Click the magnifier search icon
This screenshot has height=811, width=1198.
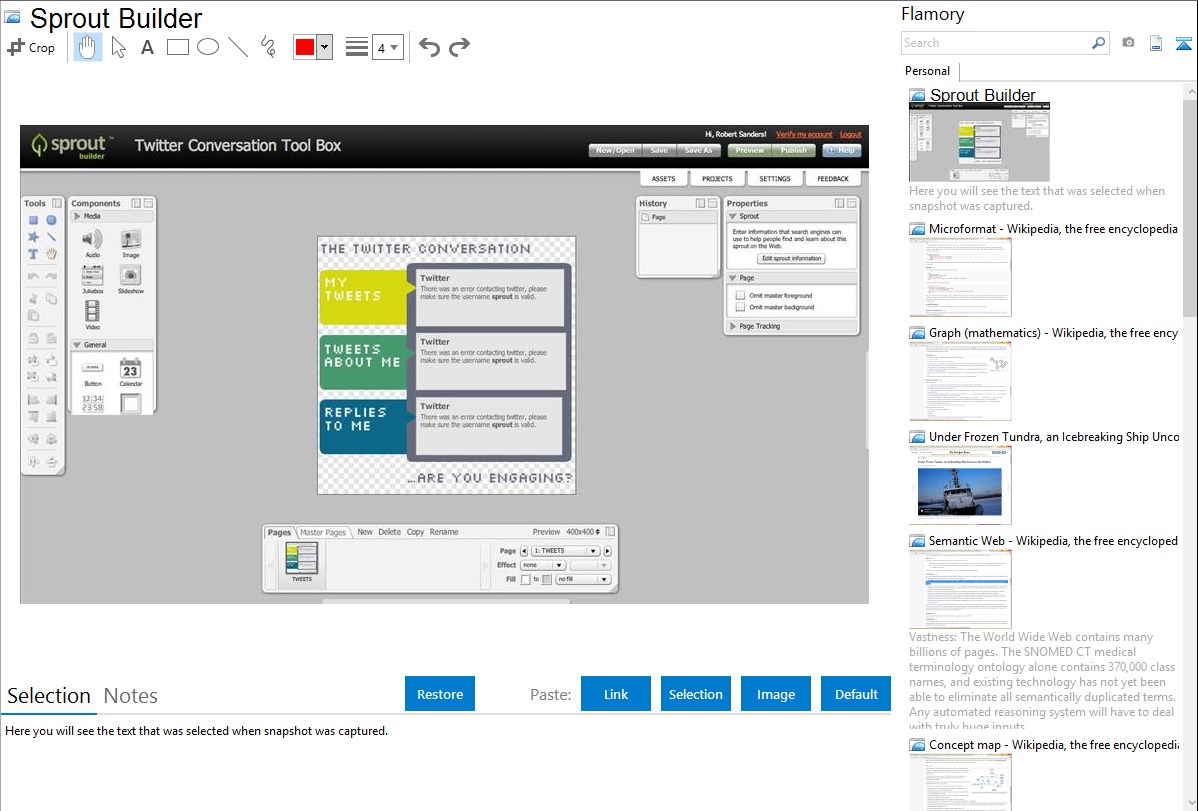(x=1099, y=43)
